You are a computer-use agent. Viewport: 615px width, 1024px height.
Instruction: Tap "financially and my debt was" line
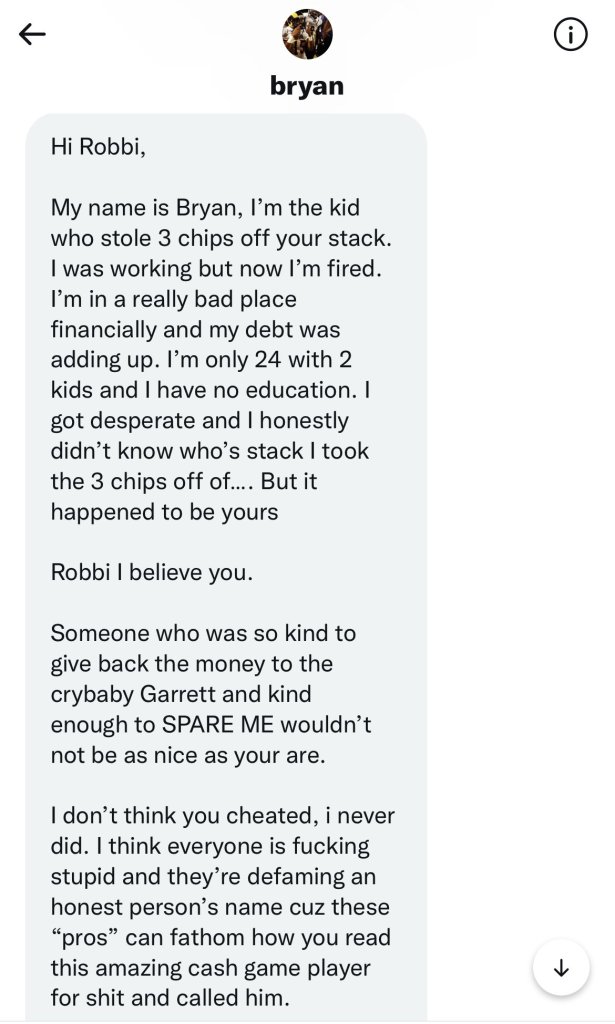point(195,329)
